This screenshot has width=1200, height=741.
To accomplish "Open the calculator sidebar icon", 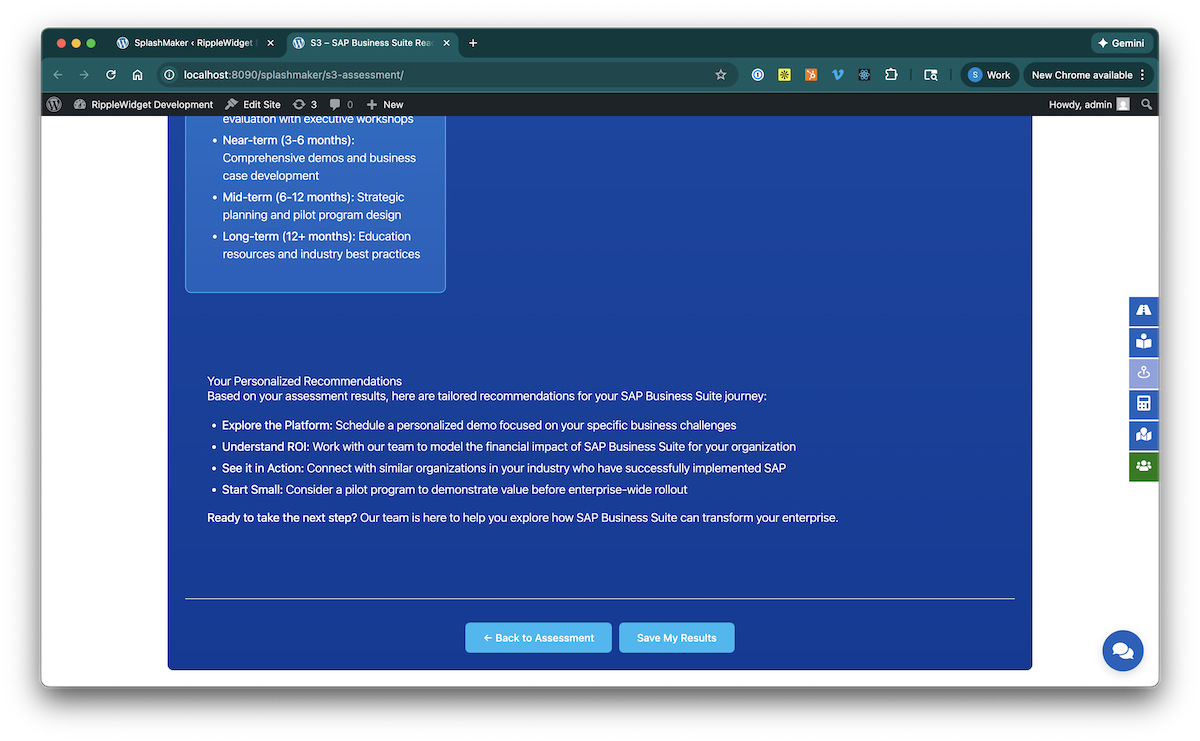I will [1143, 404].
